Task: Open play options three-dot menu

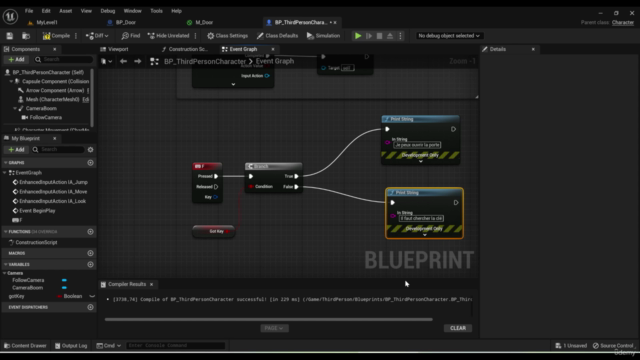Action: 400,36
